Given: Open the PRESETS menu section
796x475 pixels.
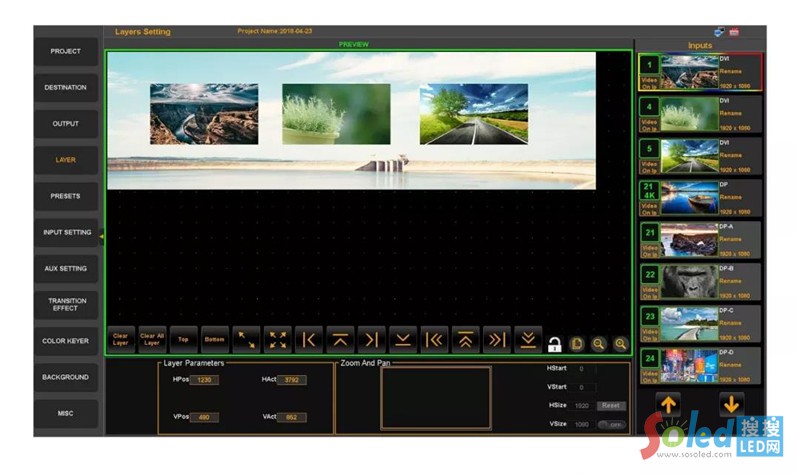Looking at the screenshot, I should pos(66,196).
